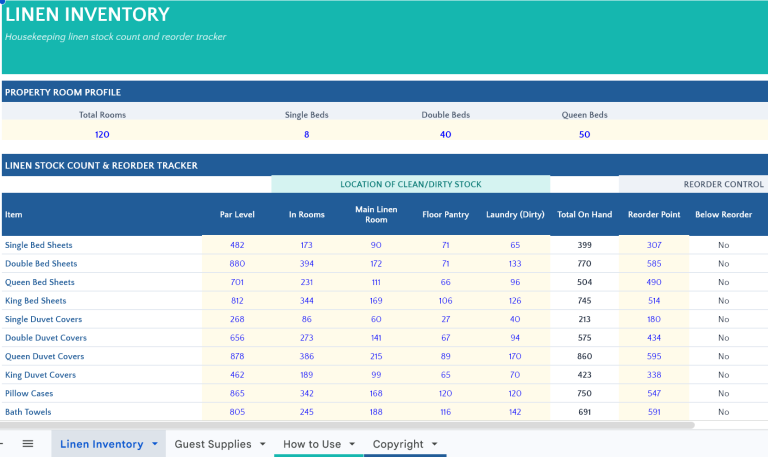This screenshot has height=457, width=768.
Task: Select the Single Beds value 8
Action: coord(307,134)
